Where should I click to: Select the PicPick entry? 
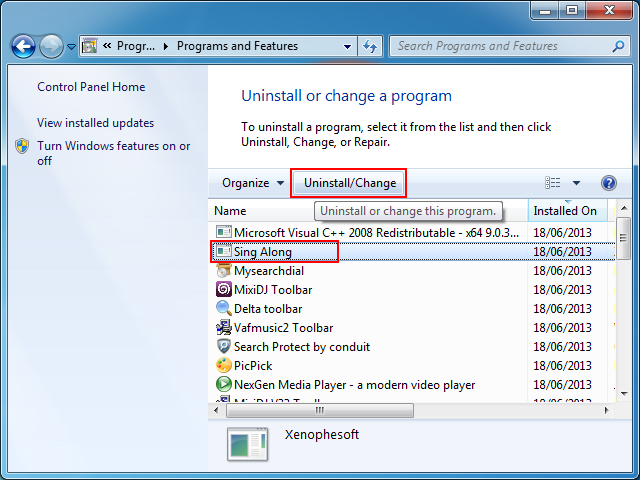412,366
